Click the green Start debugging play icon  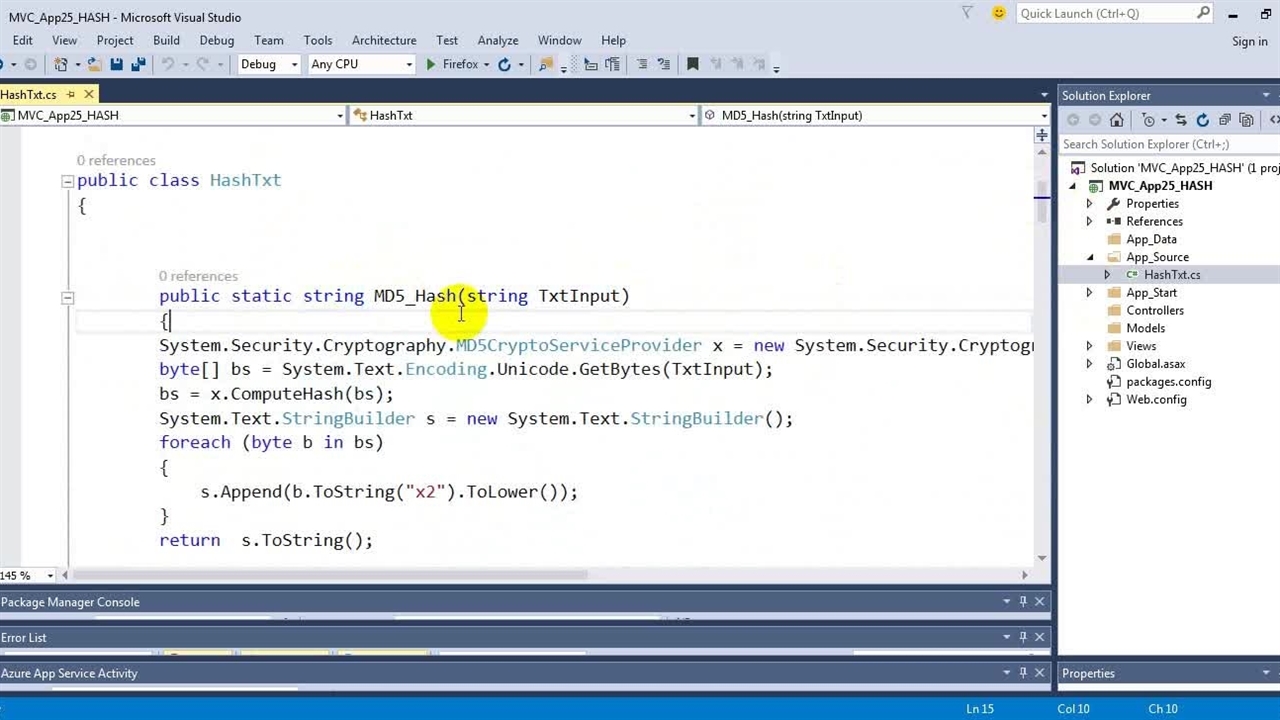tap(430, 64)
